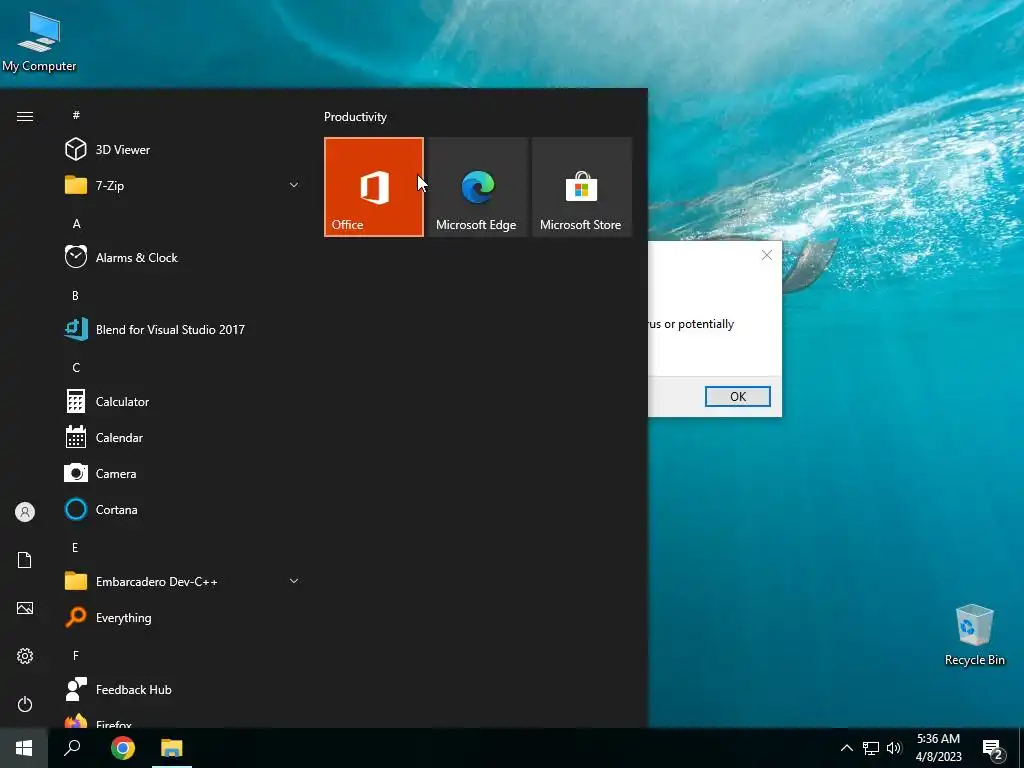Click the C letter header
1024x768 pixels.
click(x=76, y=368)
